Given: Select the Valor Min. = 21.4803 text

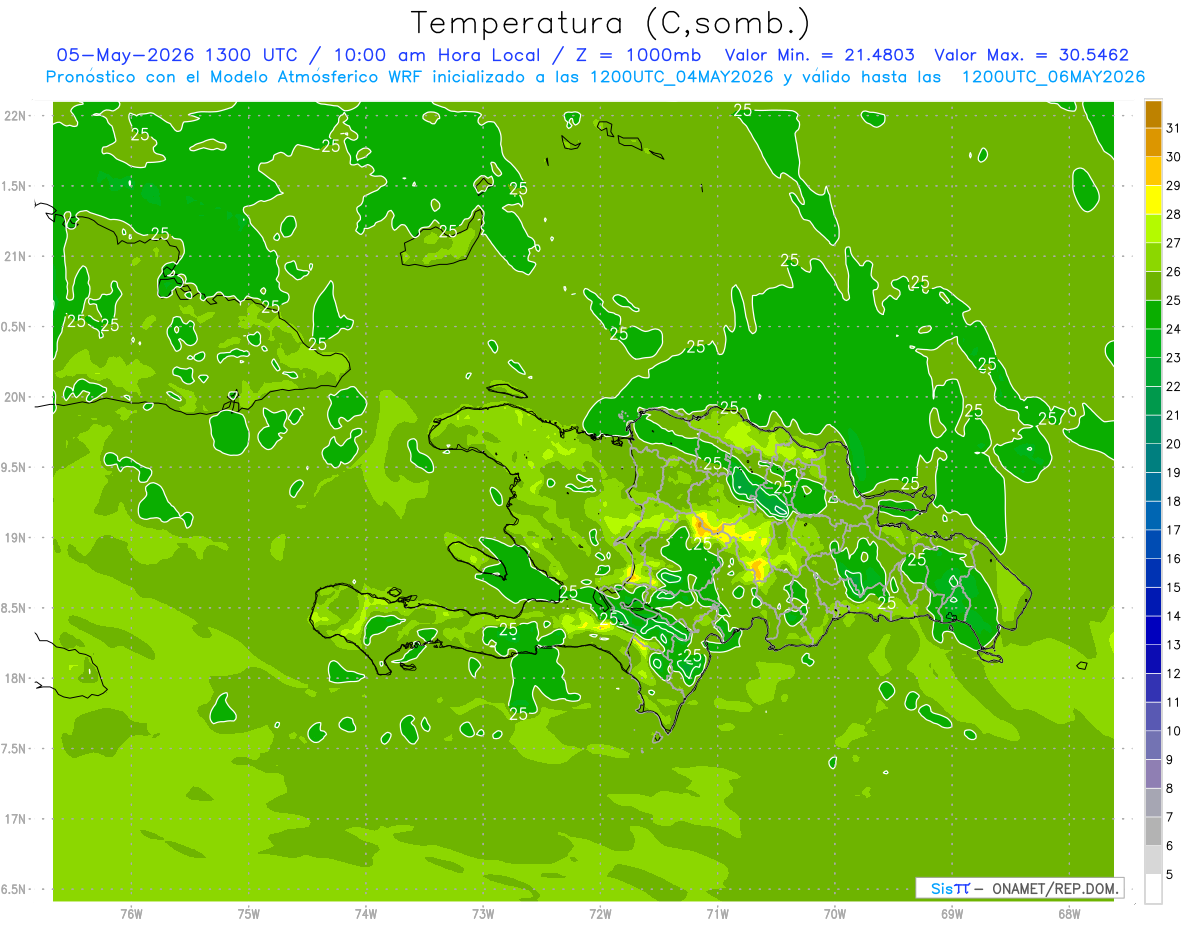Looking at the screenshot, I should pyautogui.click(x=819, y=55).
